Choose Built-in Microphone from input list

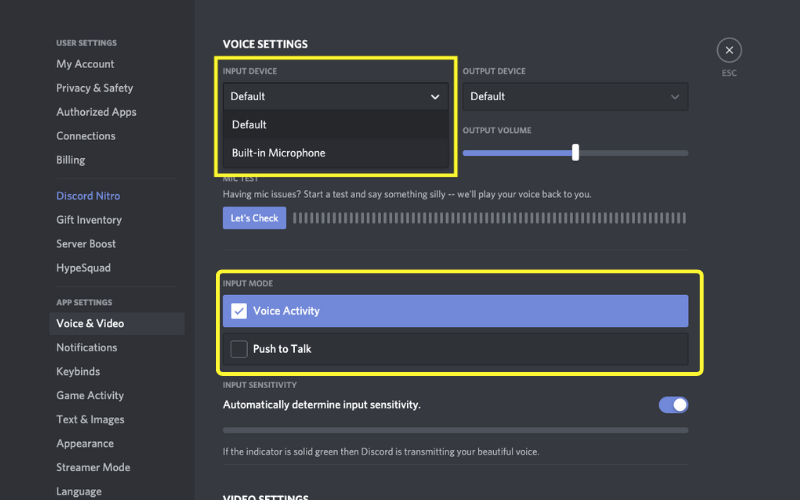(278, 153)
